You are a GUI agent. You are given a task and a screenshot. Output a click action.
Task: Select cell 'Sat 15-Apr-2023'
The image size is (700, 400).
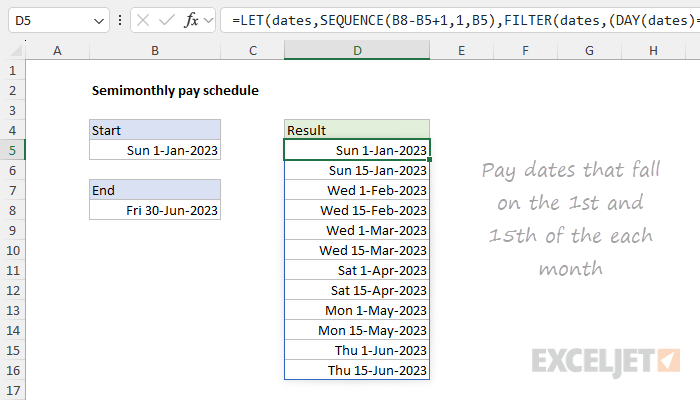357,291
